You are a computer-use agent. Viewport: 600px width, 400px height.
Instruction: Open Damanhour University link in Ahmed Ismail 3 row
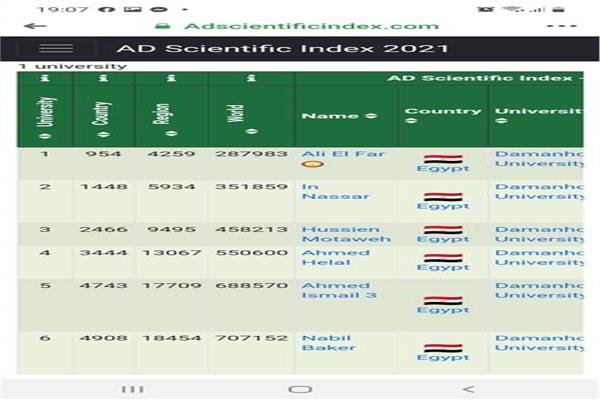[539, 290]
